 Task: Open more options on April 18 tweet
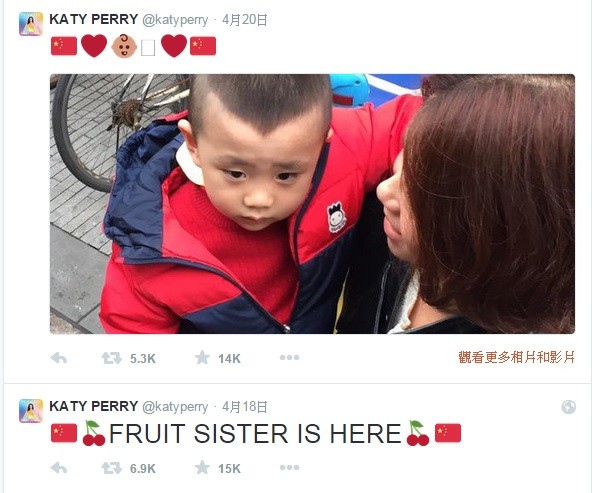click(289, 468)
